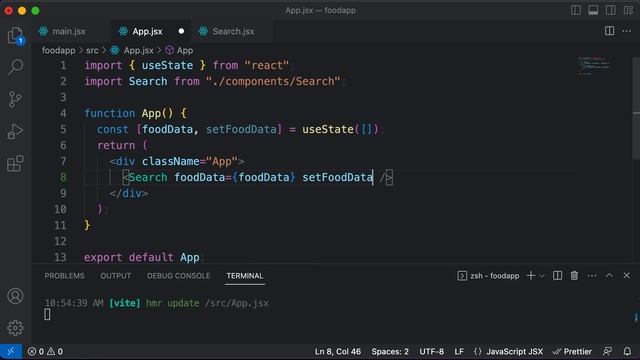Open the terminal launch profile dropdown
The image size is (640, 360).
pyautogui.click(x=542, y=276)
